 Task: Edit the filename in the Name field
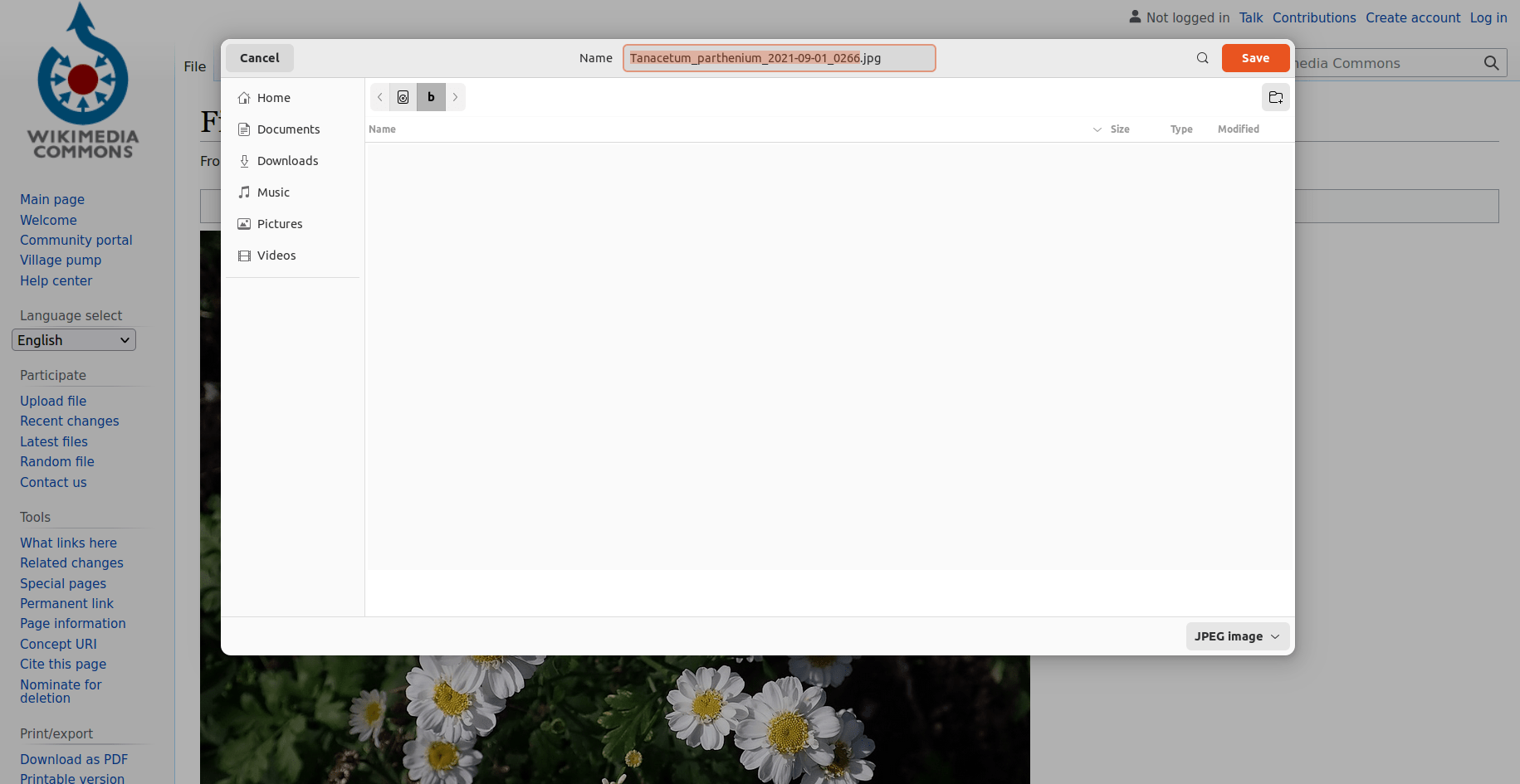(779, 58)
